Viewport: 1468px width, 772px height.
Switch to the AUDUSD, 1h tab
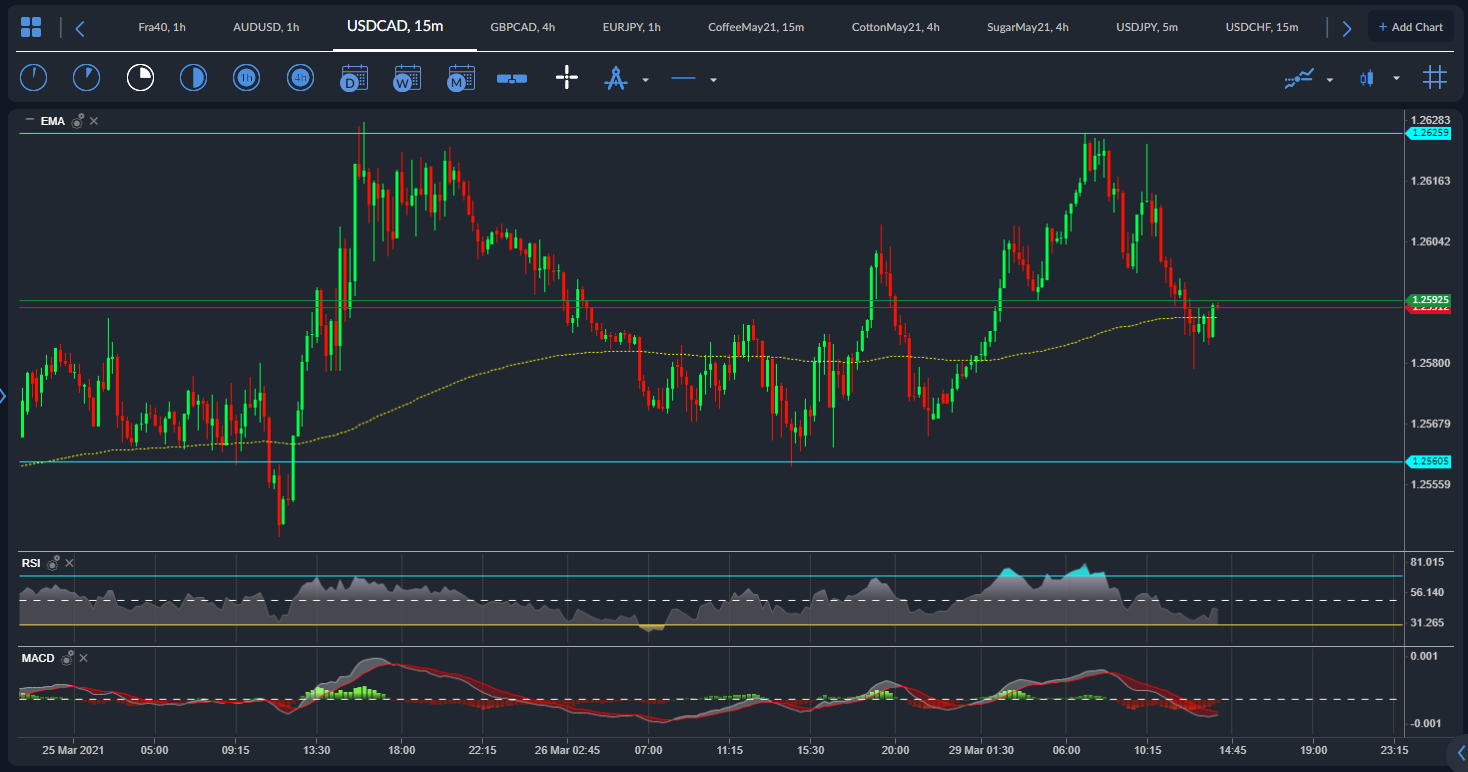[x=266, y=27]
